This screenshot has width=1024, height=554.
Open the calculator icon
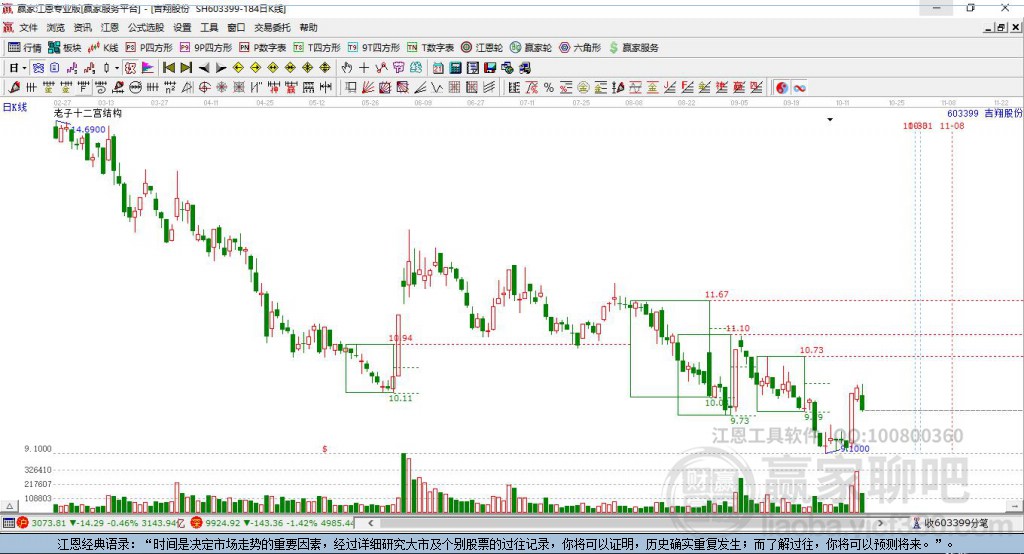pos(456,68)
